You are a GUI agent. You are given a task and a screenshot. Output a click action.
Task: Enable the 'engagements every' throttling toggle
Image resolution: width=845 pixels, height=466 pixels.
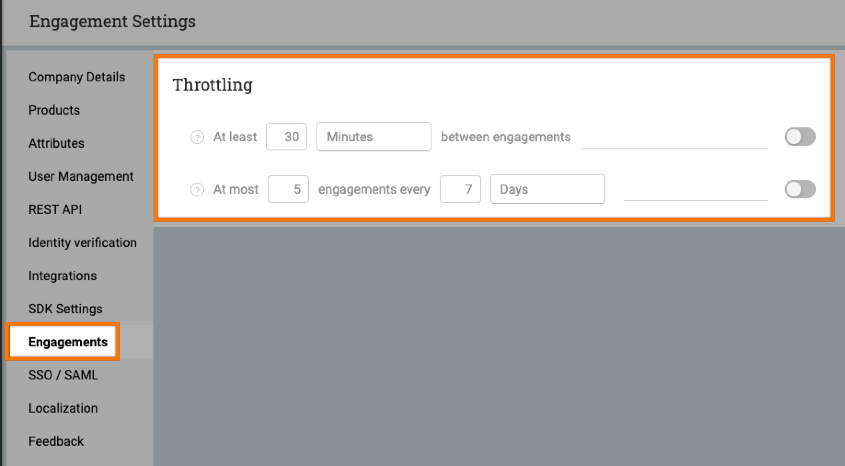click(800, 189)
